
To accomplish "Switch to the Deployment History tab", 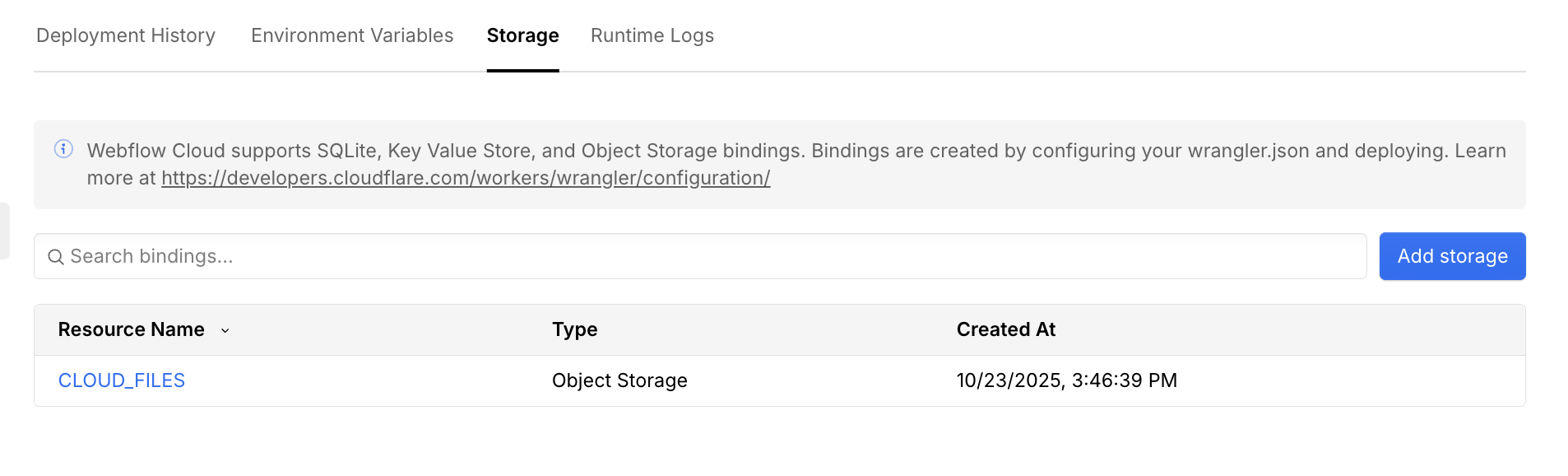I will pos(125,35).
